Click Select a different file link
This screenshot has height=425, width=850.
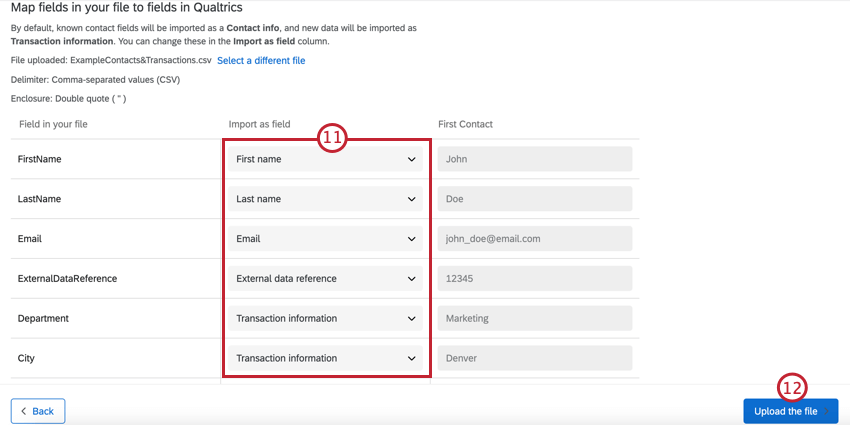coord(261,61)
